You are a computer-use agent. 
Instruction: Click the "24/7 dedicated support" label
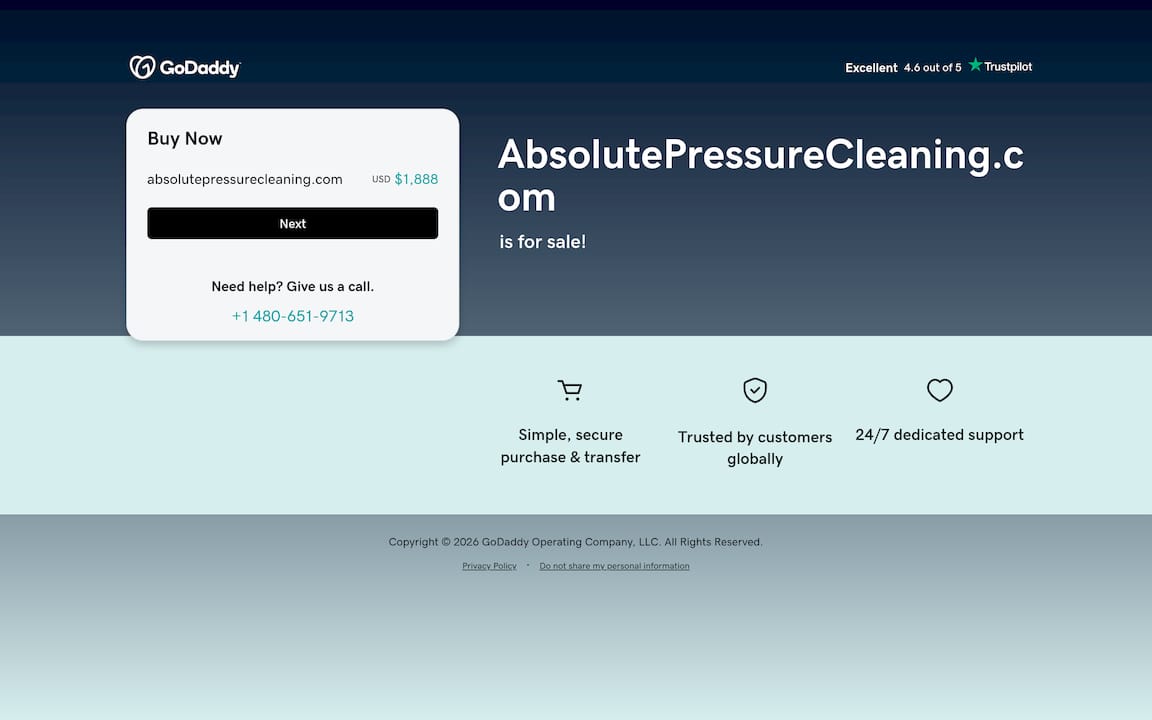pyautogui.click(x=939, y=435)
